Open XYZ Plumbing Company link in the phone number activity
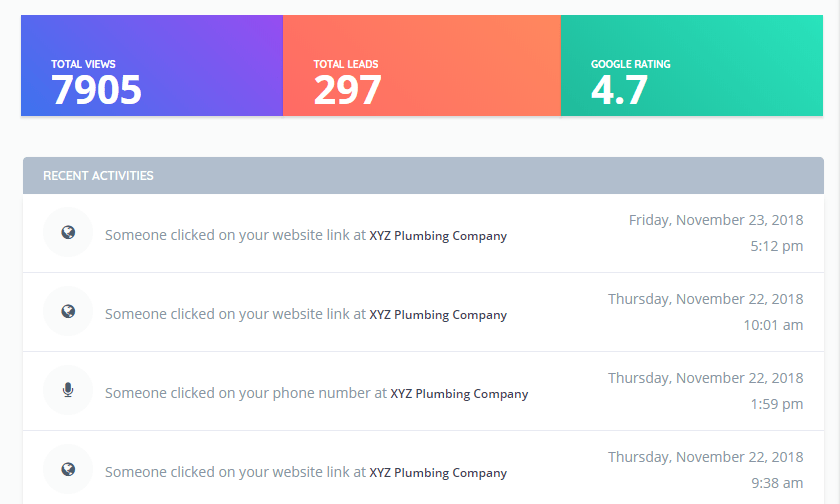 pos(459,394)
